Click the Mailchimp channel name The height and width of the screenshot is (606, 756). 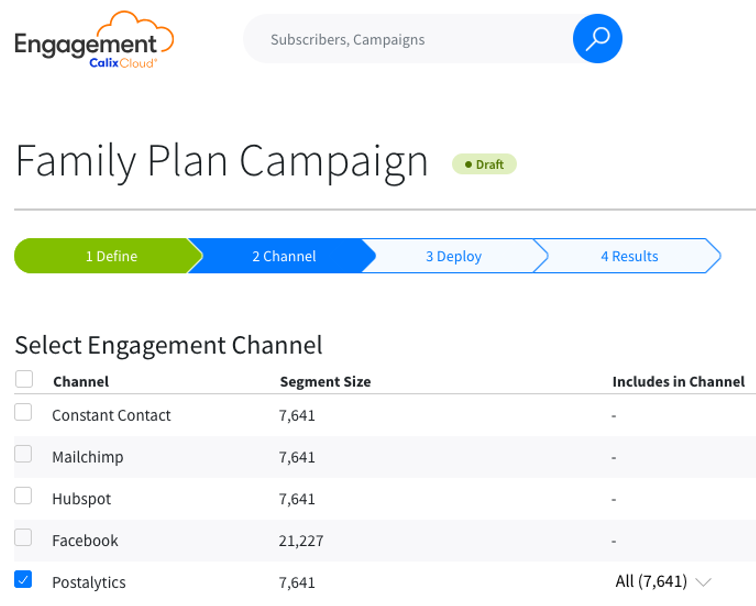(88, 457)
